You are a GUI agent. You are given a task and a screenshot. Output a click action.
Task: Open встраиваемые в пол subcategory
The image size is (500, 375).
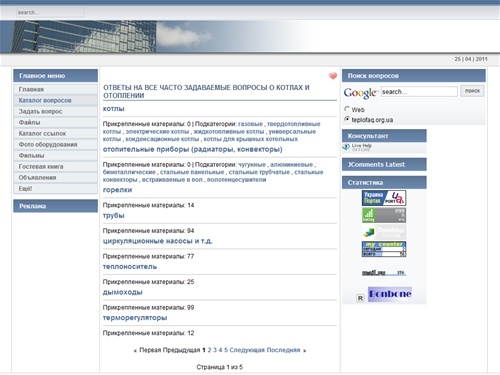[172, 180]
